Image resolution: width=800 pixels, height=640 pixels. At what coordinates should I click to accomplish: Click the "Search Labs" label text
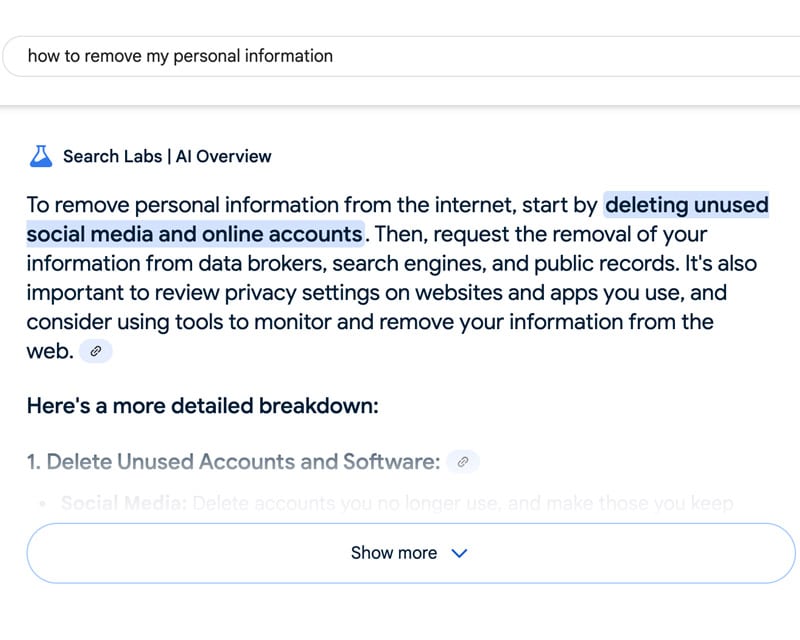[x=112, y=156]
